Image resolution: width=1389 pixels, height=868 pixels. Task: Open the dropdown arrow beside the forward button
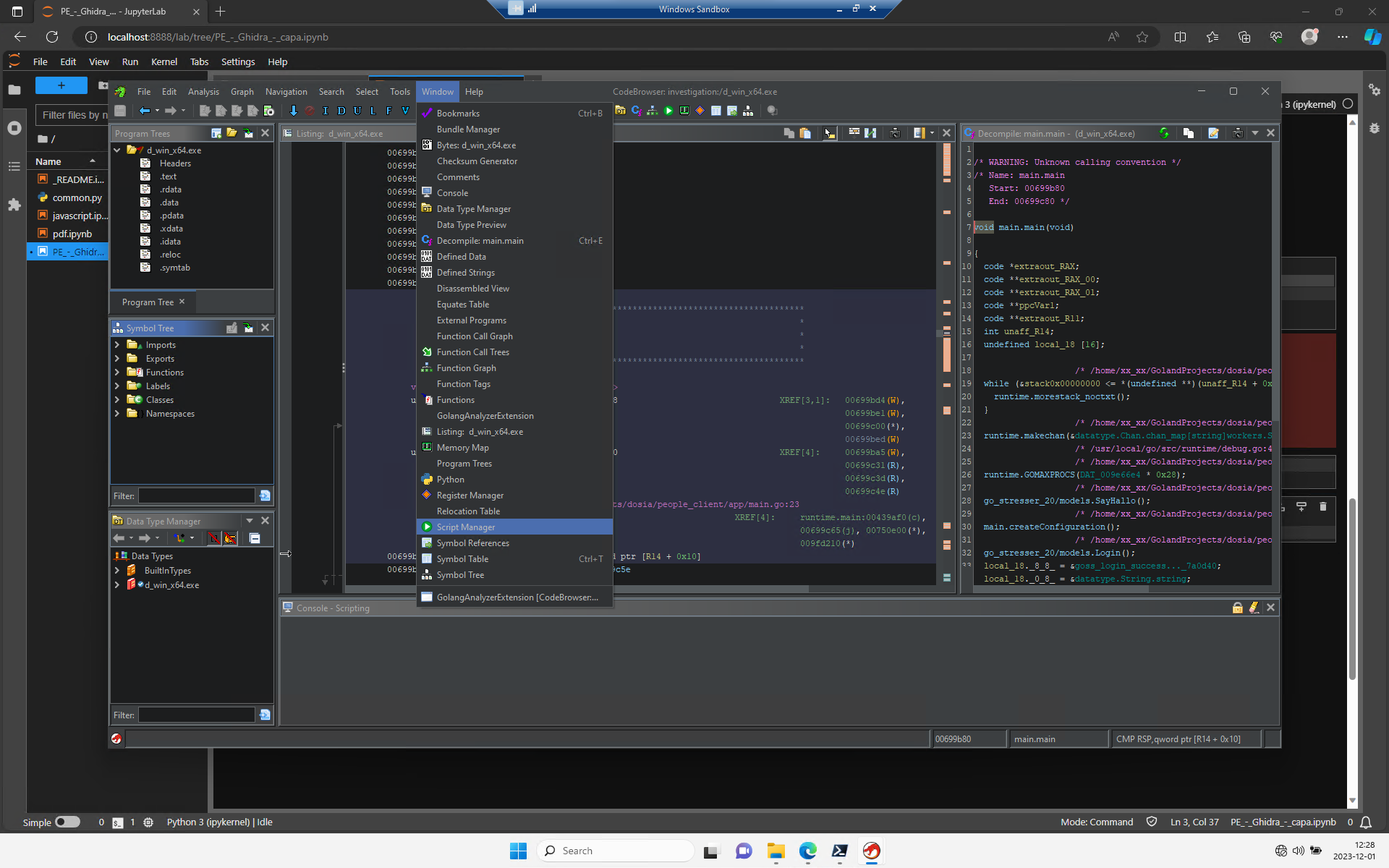tap(183, 110)
